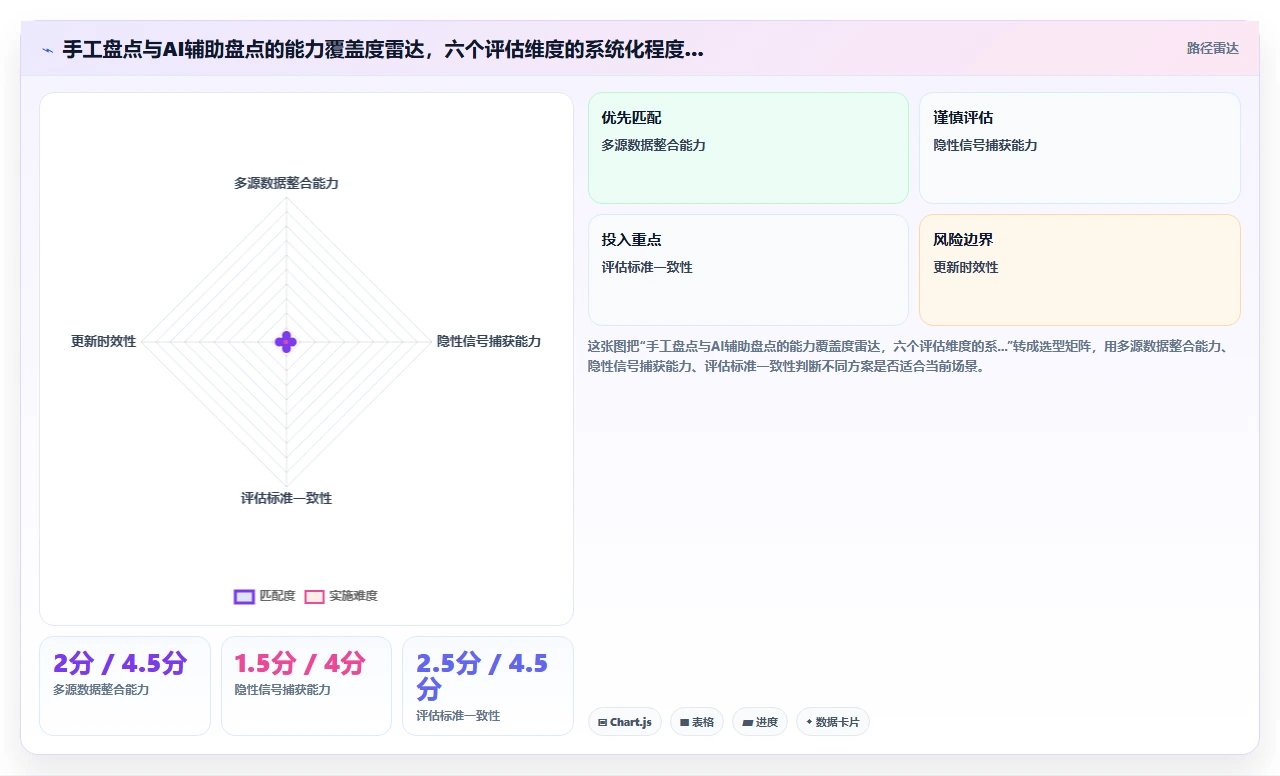Click the icon in the 进度 chip
This screenshot has width=1280, height=776.
(747, 722)
